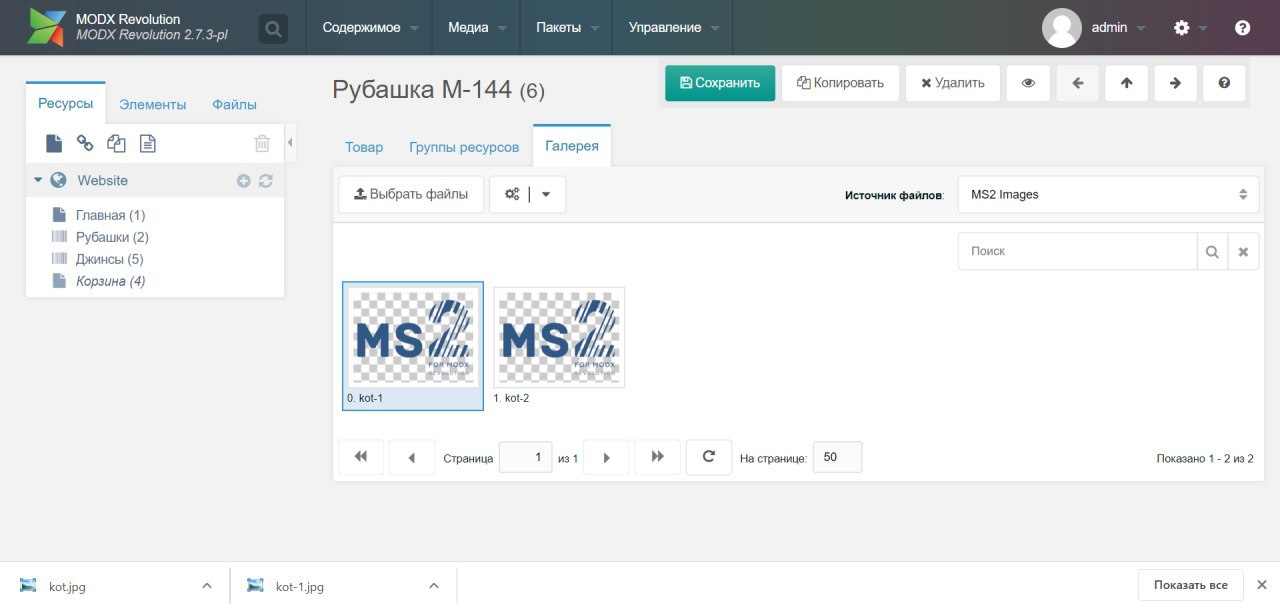This screenshot has width=1280, height=609.
Task: Open the Пакеты menu
Action: click(x=566, y=28)
